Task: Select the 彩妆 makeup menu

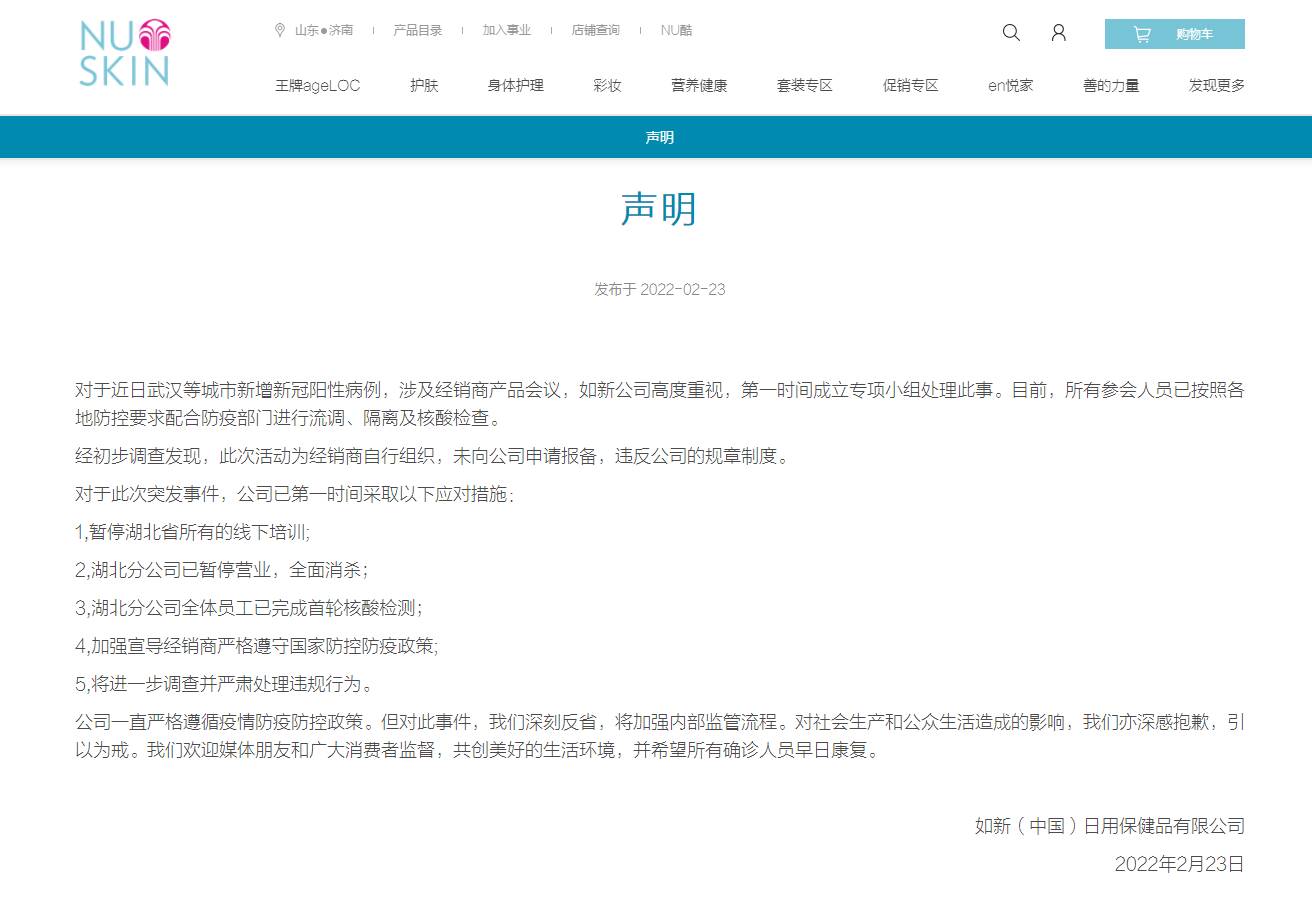Action: (607, 86)
